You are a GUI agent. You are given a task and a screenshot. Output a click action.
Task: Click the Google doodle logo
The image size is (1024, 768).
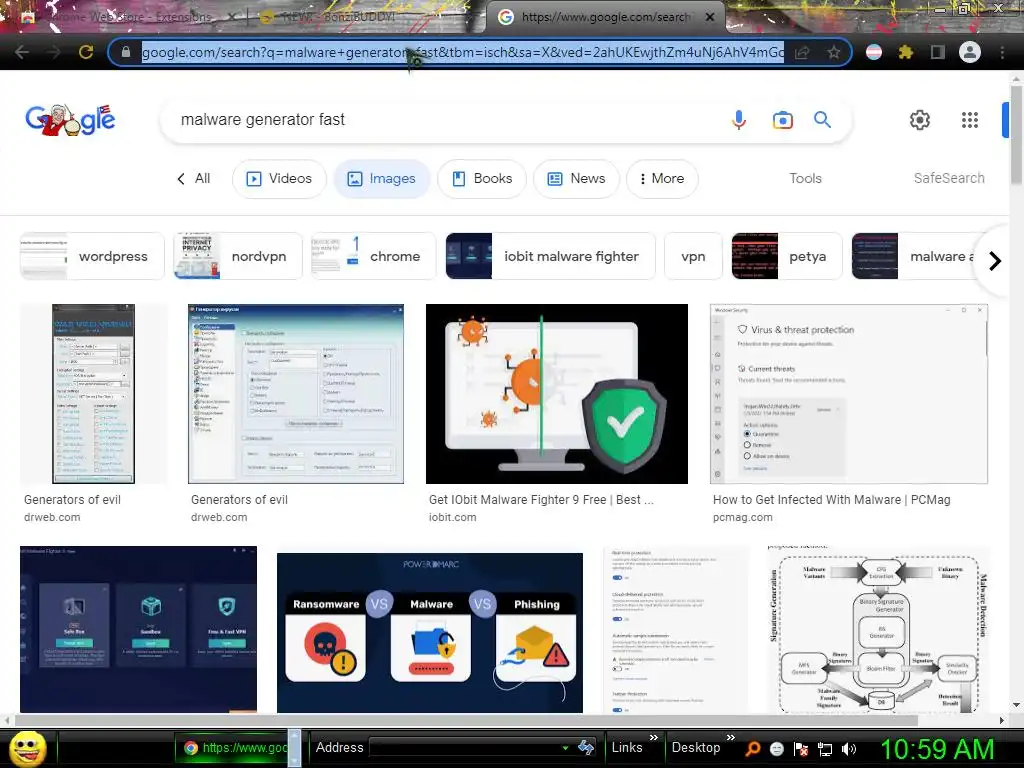(x=70, y=120)
